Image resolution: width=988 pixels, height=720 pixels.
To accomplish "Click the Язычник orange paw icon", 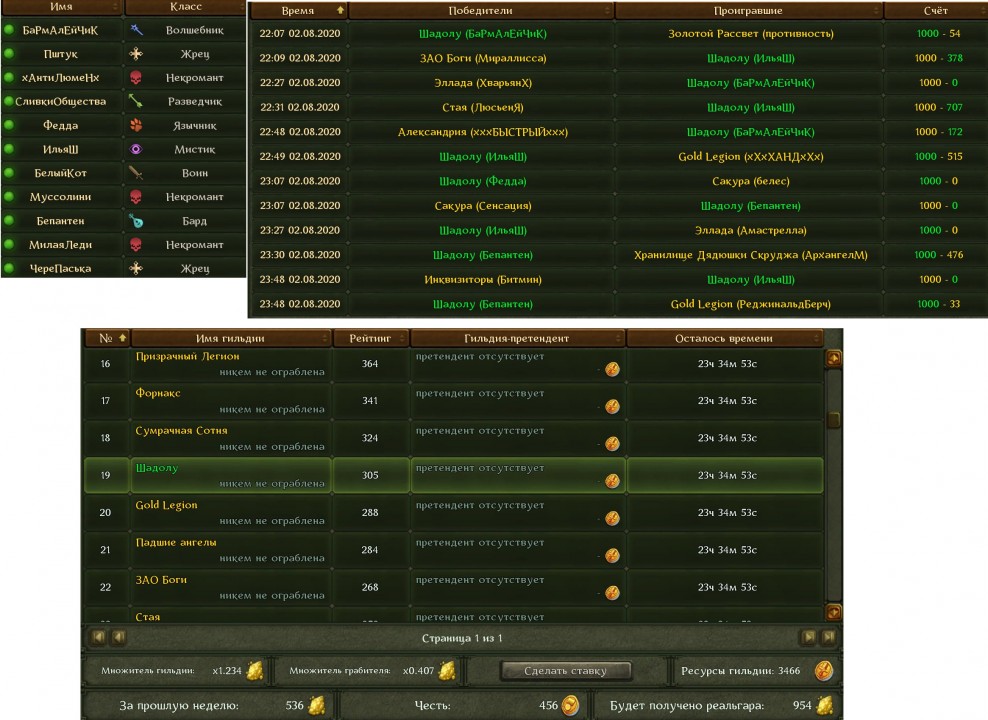I will pyautogui.click(x=136, y=126).
